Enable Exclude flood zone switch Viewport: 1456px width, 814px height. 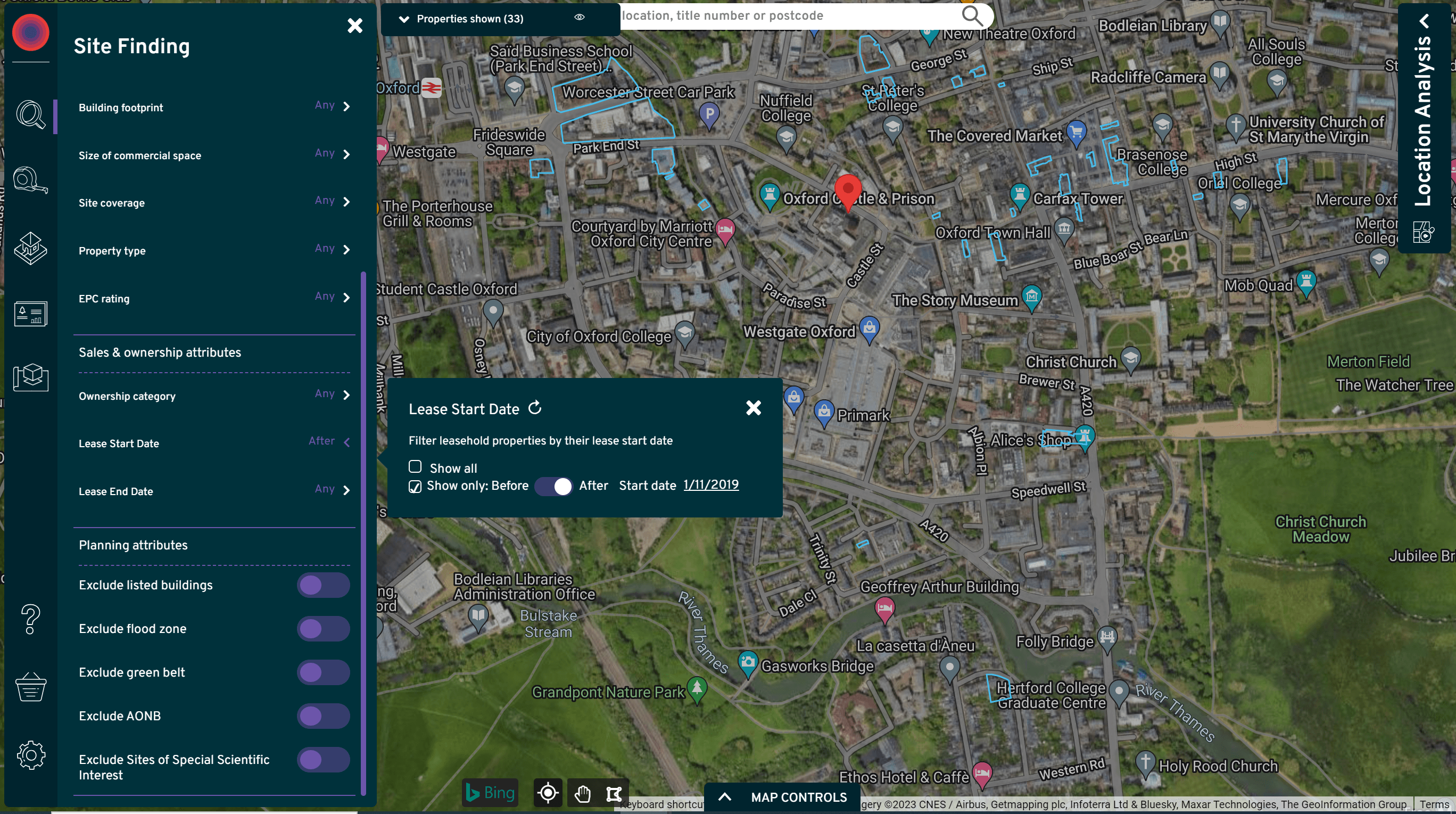[x=322, y=629]
